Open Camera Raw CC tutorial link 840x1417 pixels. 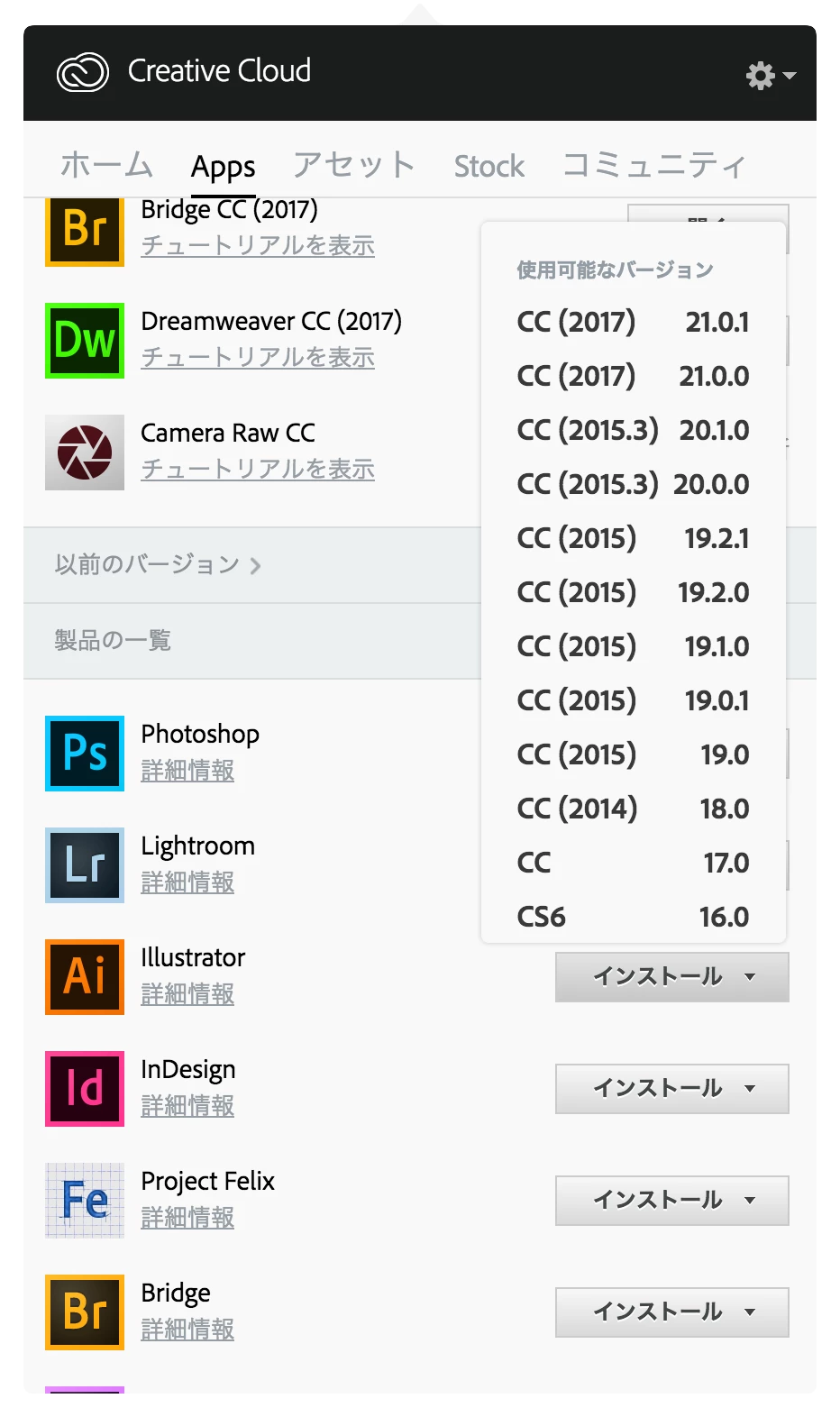pyautogui.click(x=258, y=470)
